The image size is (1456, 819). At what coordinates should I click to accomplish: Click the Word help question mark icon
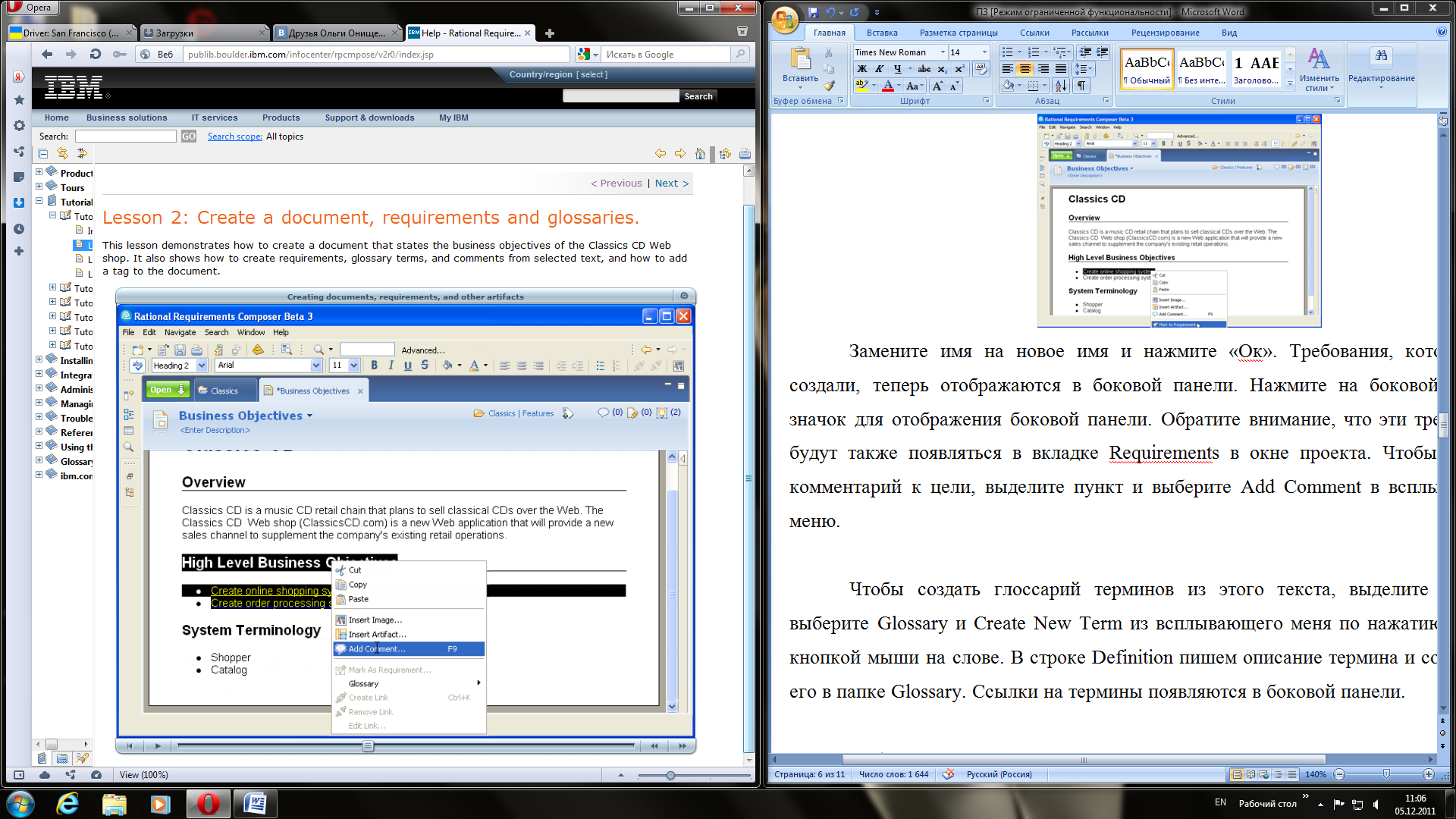pos(1441,32)
